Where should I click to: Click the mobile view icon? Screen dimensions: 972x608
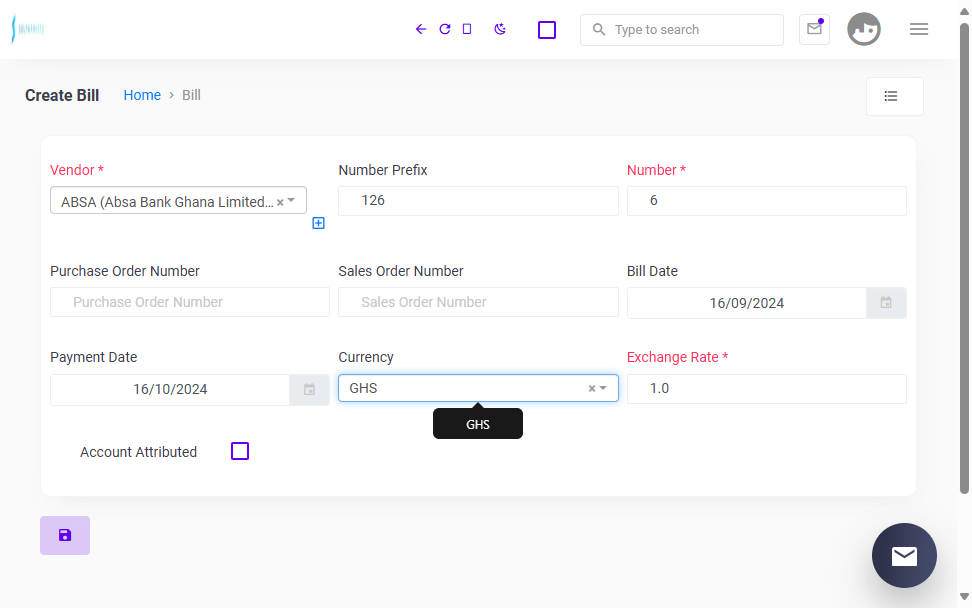click(x=467, y=29)
